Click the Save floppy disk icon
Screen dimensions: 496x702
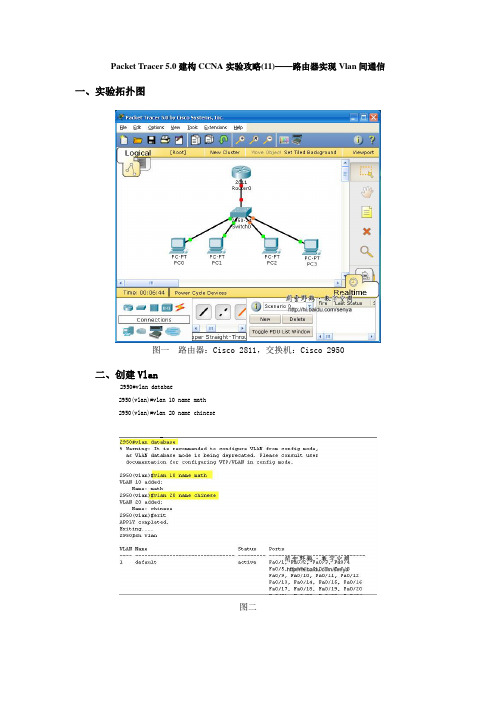pyautogui.click(x=151, y=140)
